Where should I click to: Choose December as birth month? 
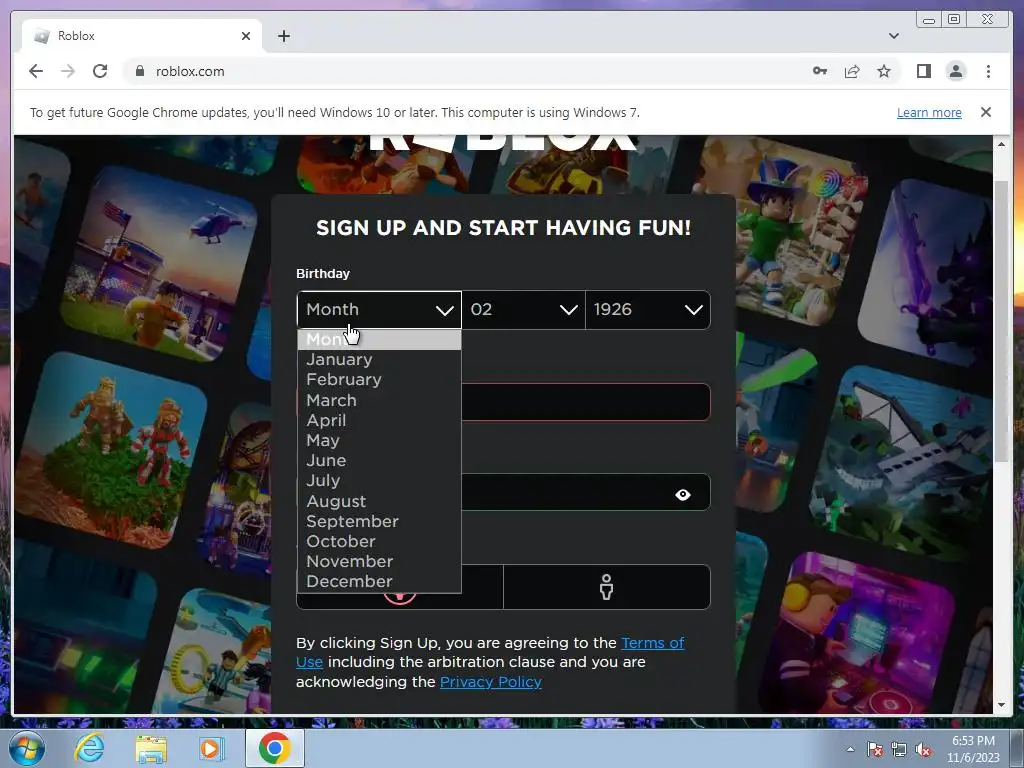379,582
